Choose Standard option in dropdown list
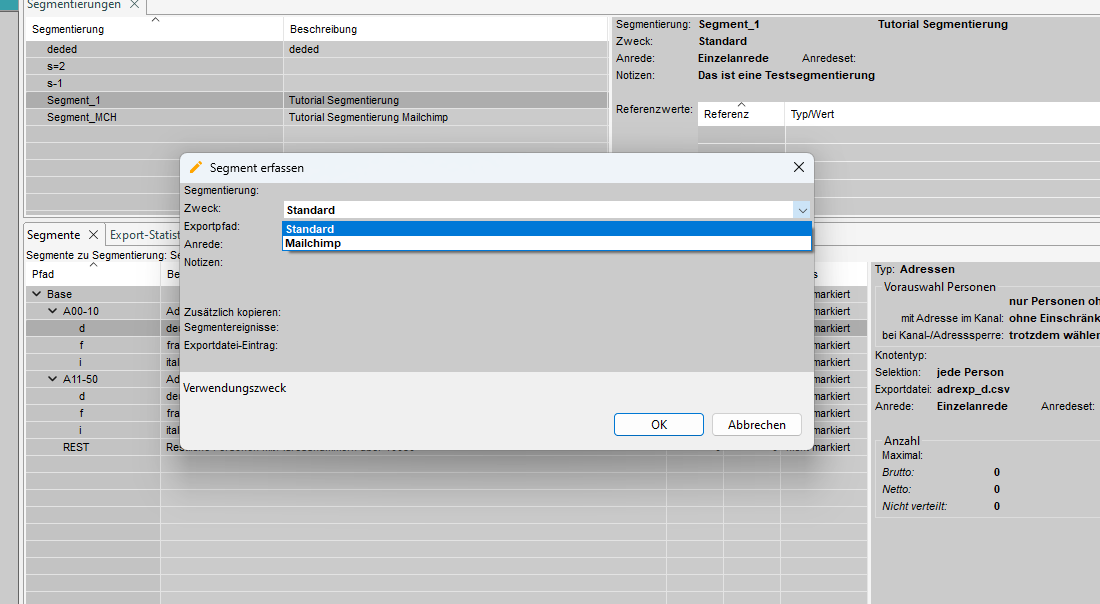The height and width of the screenshot is (604, 1100). [x=310, y=229]
